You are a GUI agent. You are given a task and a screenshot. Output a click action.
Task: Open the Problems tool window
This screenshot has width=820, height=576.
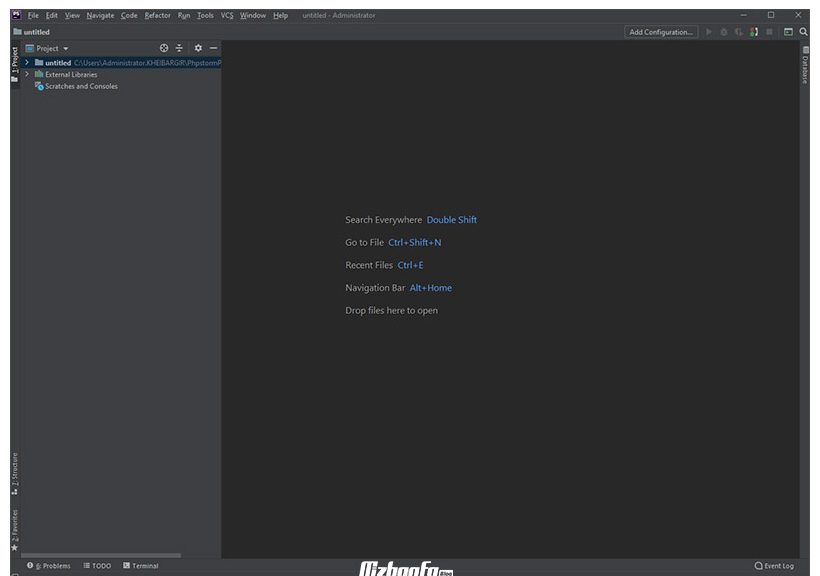tap(49, 566)
